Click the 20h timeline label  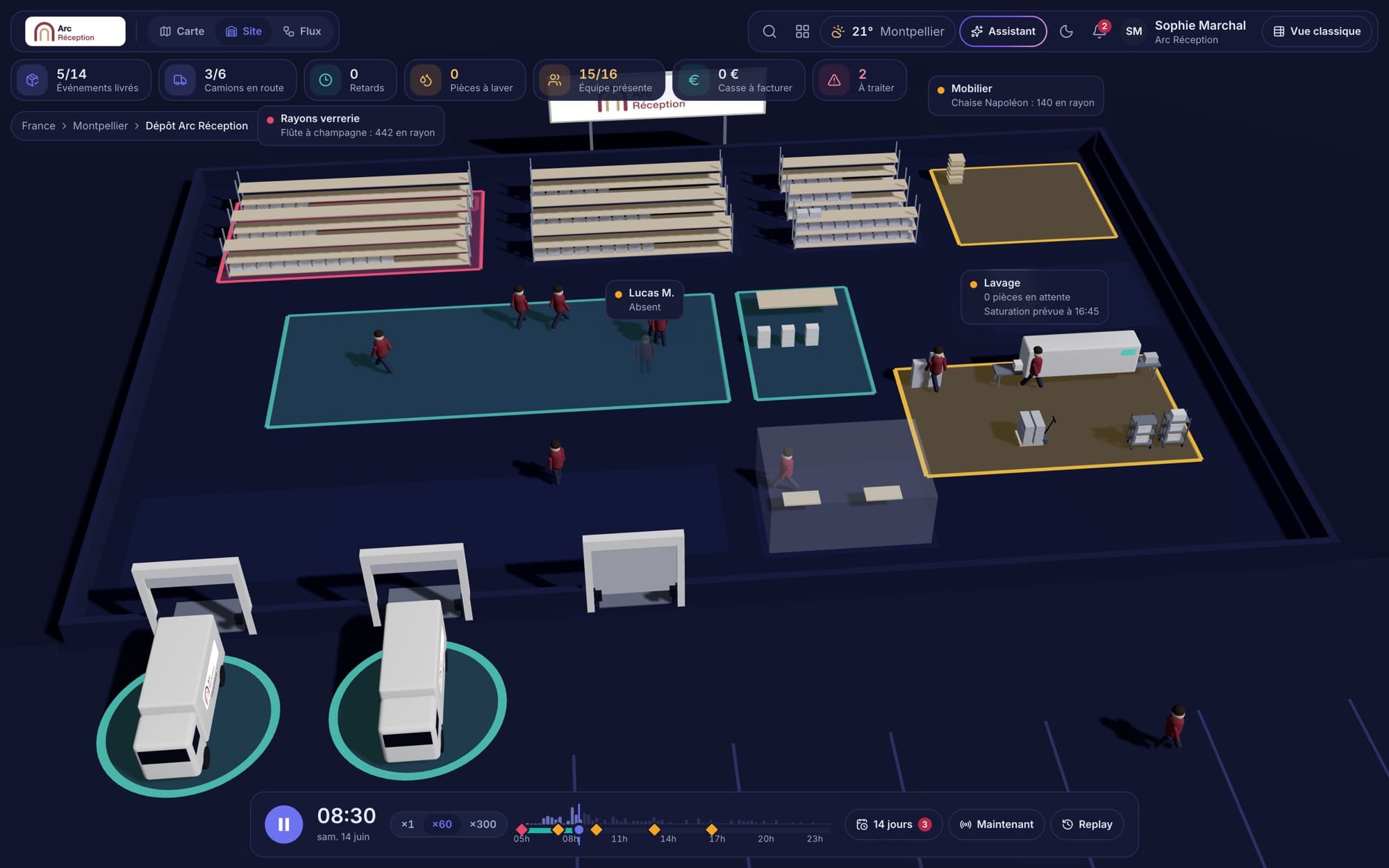[x=765, y=839]
